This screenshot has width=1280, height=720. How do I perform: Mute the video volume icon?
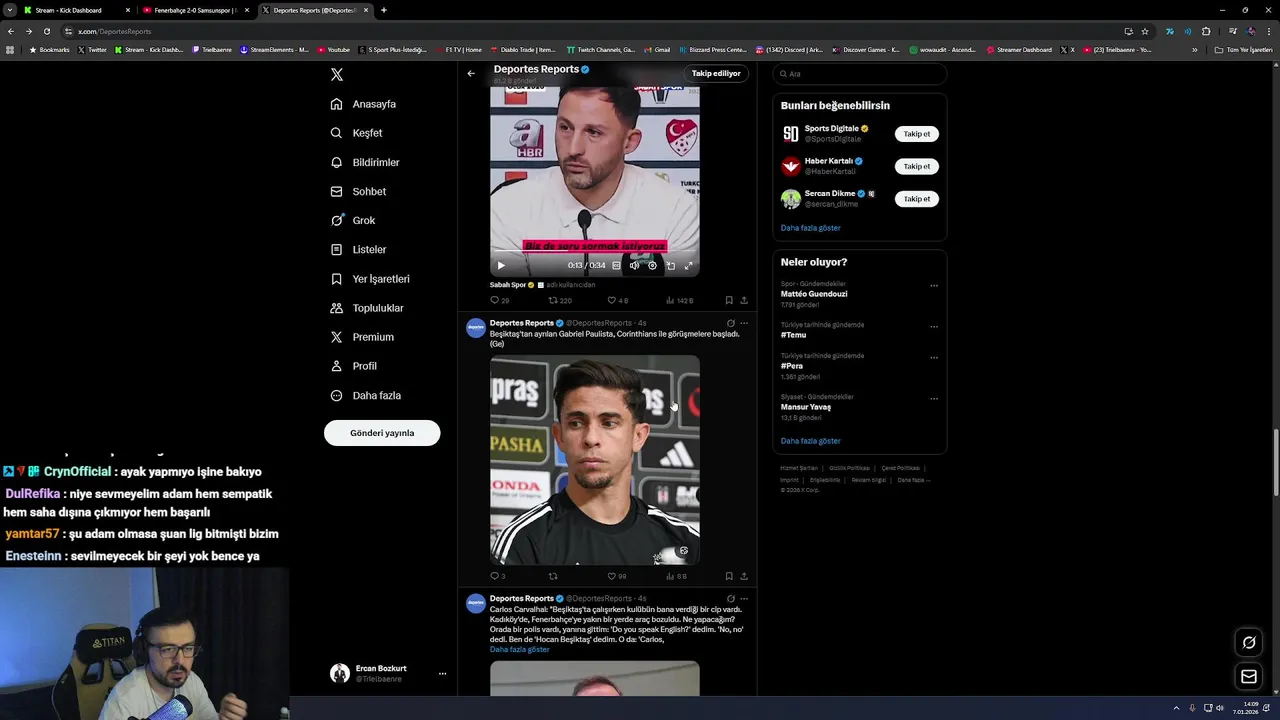pos(634,265)
